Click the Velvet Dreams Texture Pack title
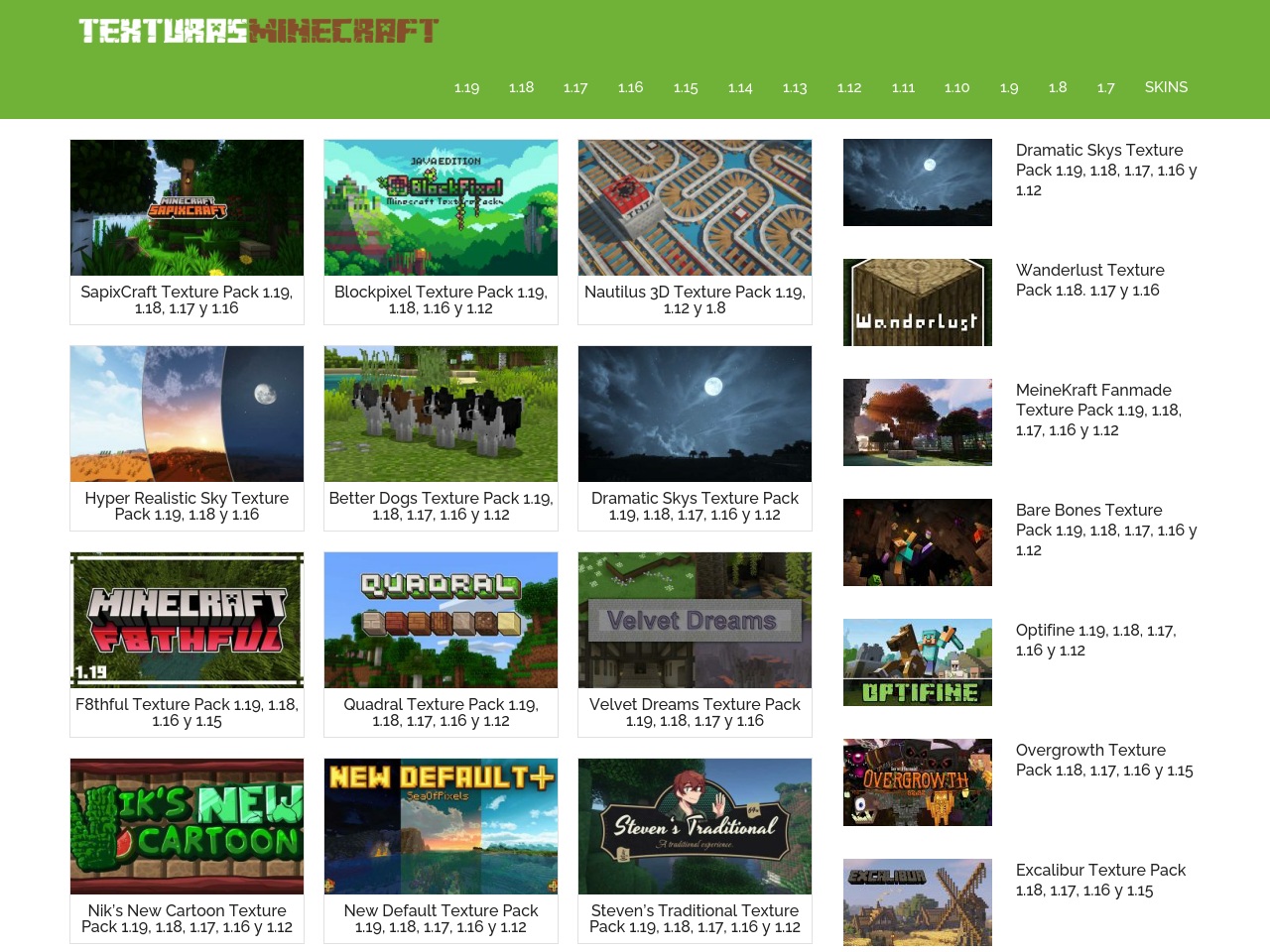The width and height of the screenshot is (1270, 952). (695, 712)
